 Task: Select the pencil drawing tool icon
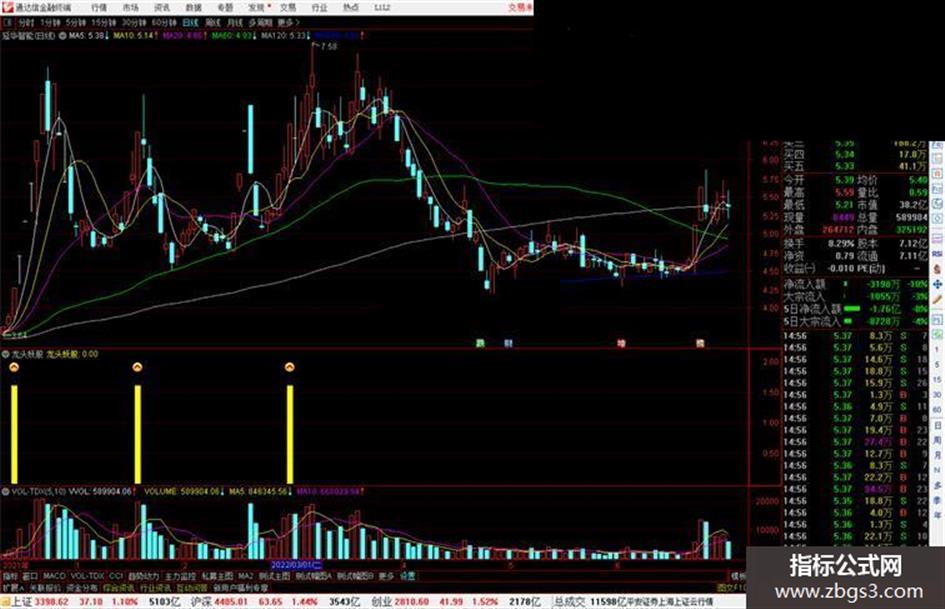937,299
